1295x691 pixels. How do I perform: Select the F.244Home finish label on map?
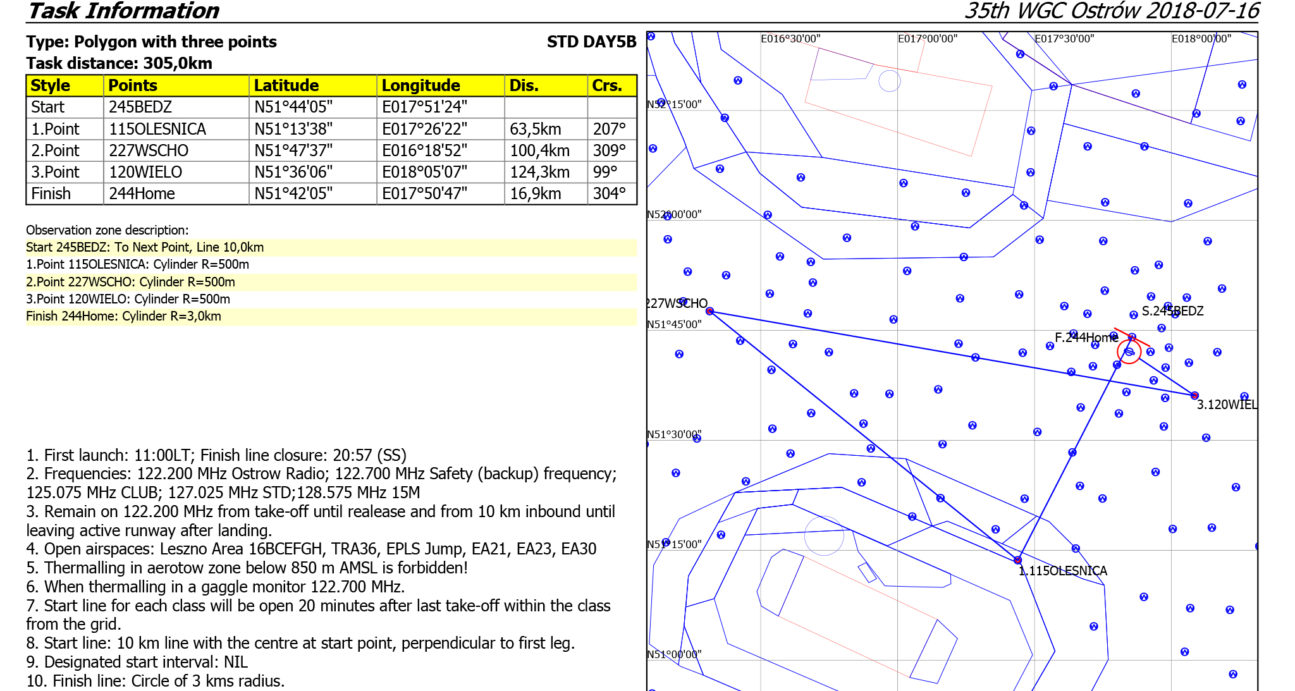1086,338
